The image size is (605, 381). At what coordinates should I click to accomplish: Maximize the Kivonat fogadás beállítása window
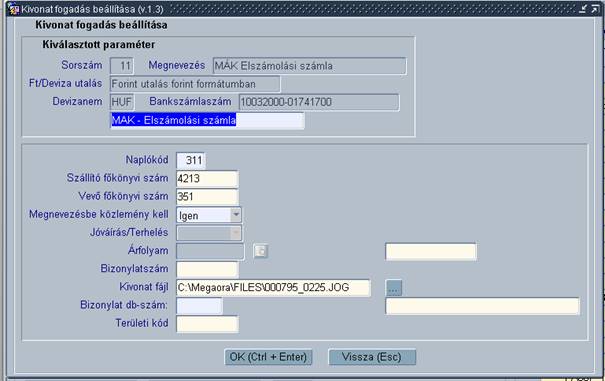[x=595, y=9]
